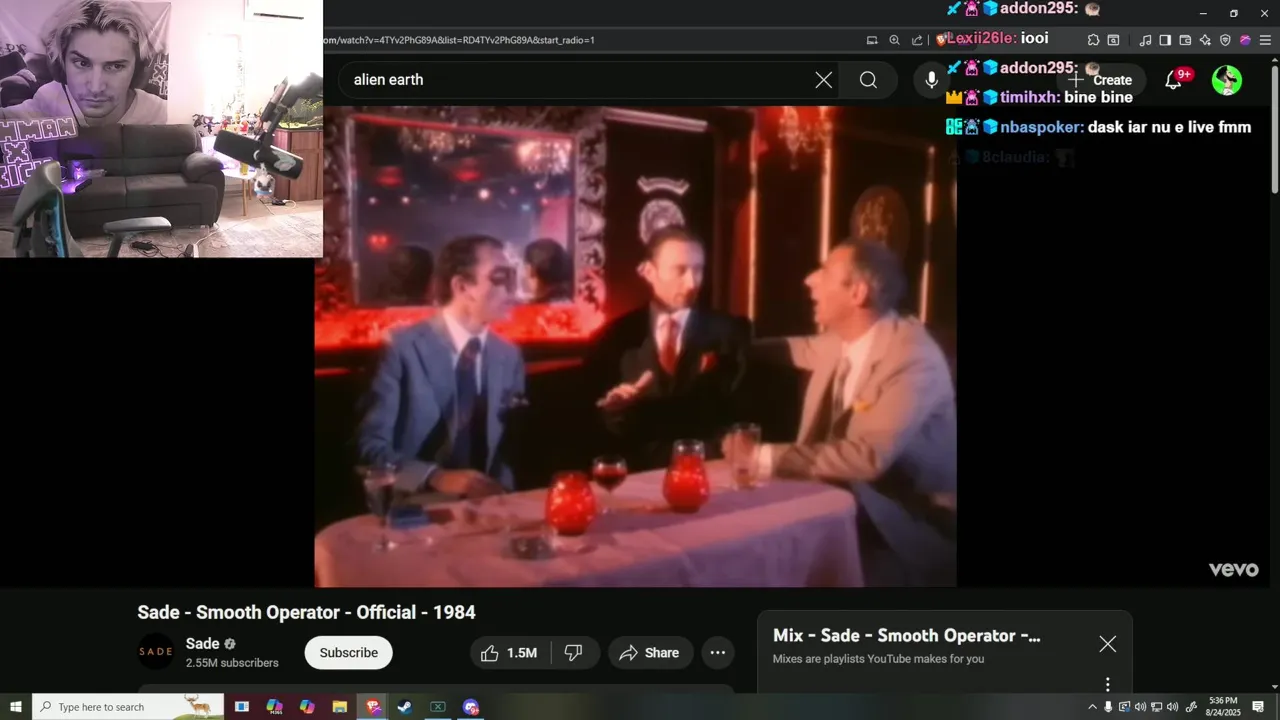Viewport: 1280px width, 720px height.
Task: Click the Windows taskbar search box
Action: pos(128,707)
